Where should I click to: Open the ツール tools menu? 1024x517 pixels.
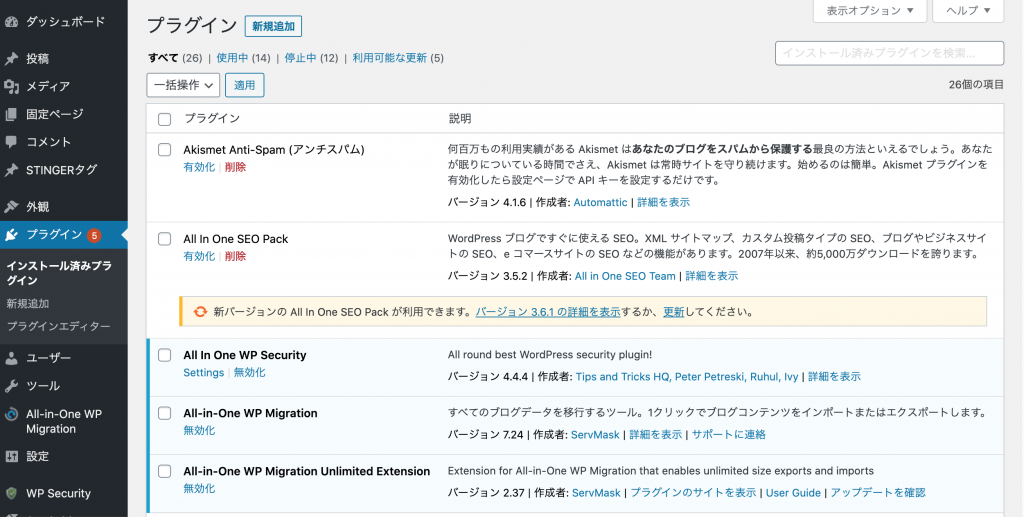point(43,386)
